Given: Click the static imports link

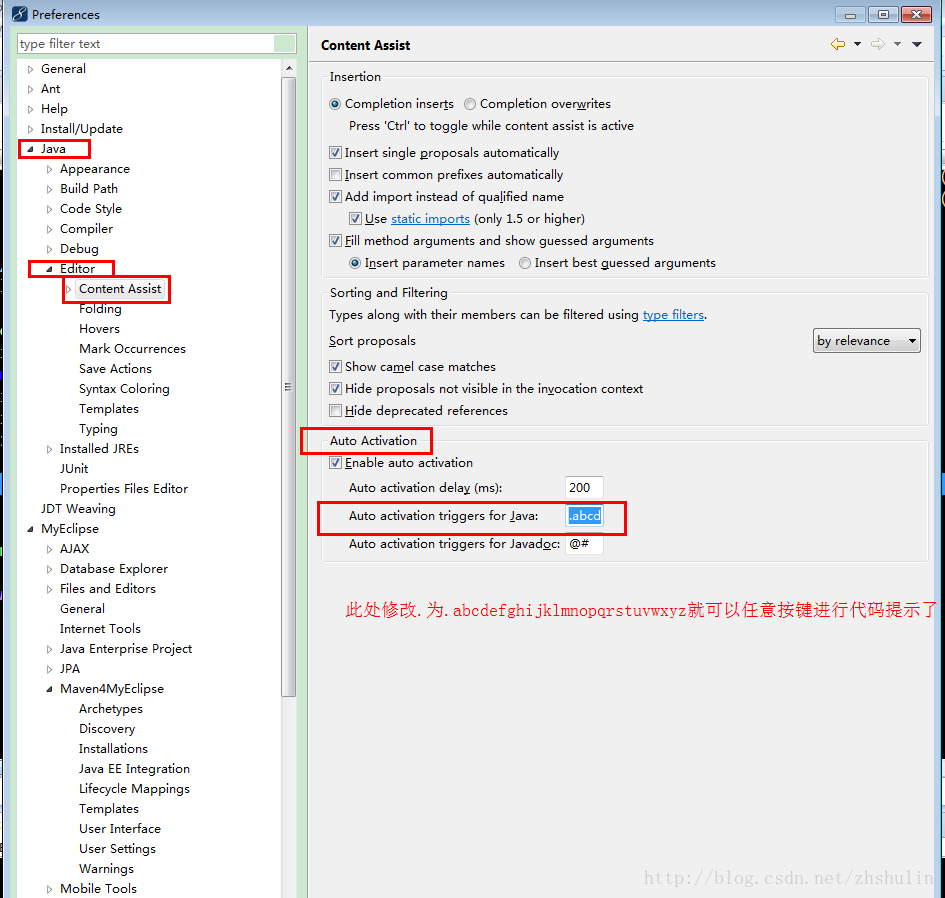Looking at the screenshot, I should point(430,218).
